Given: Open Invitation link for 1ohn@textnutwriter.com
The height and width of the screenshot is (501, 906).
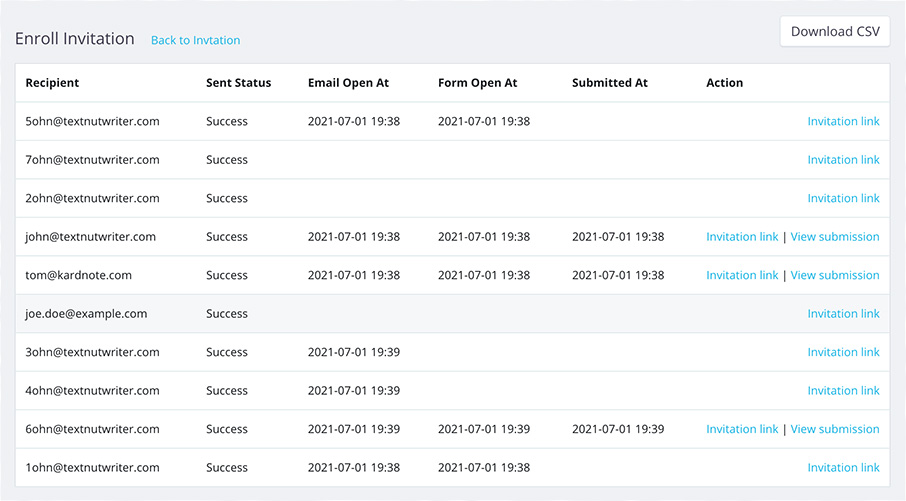Looking at the screenshot, I should pos(843,467).
